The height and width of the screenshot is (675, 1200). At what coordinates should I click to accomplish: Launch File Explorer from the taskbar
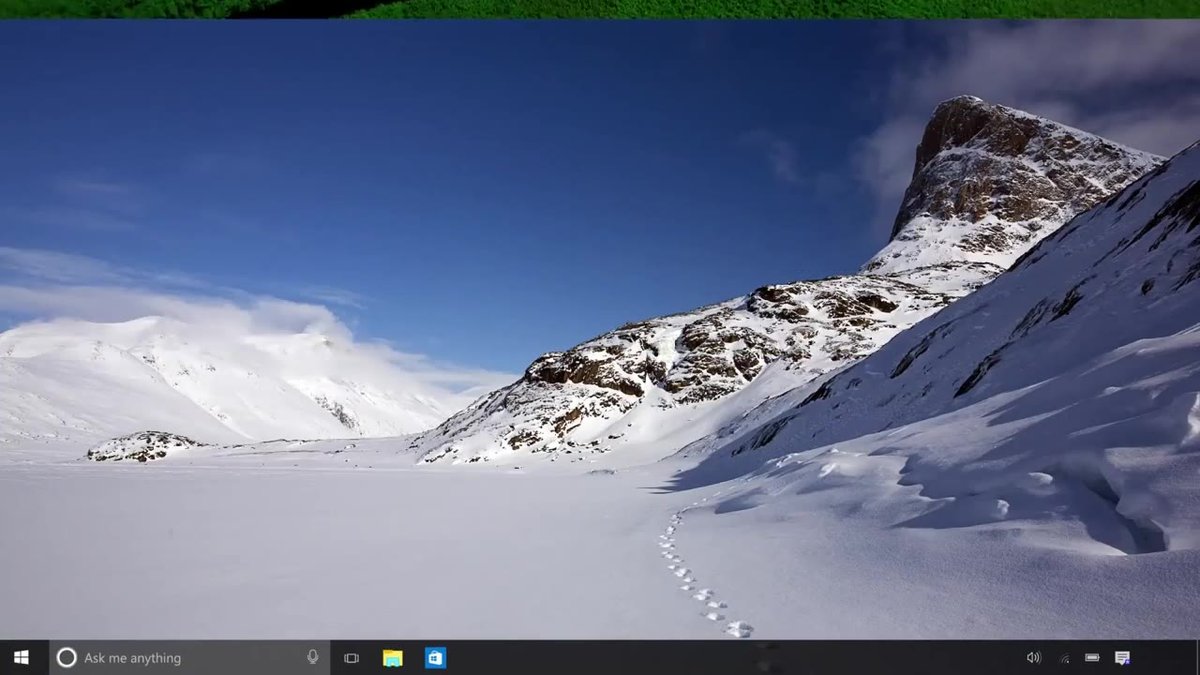391,658
